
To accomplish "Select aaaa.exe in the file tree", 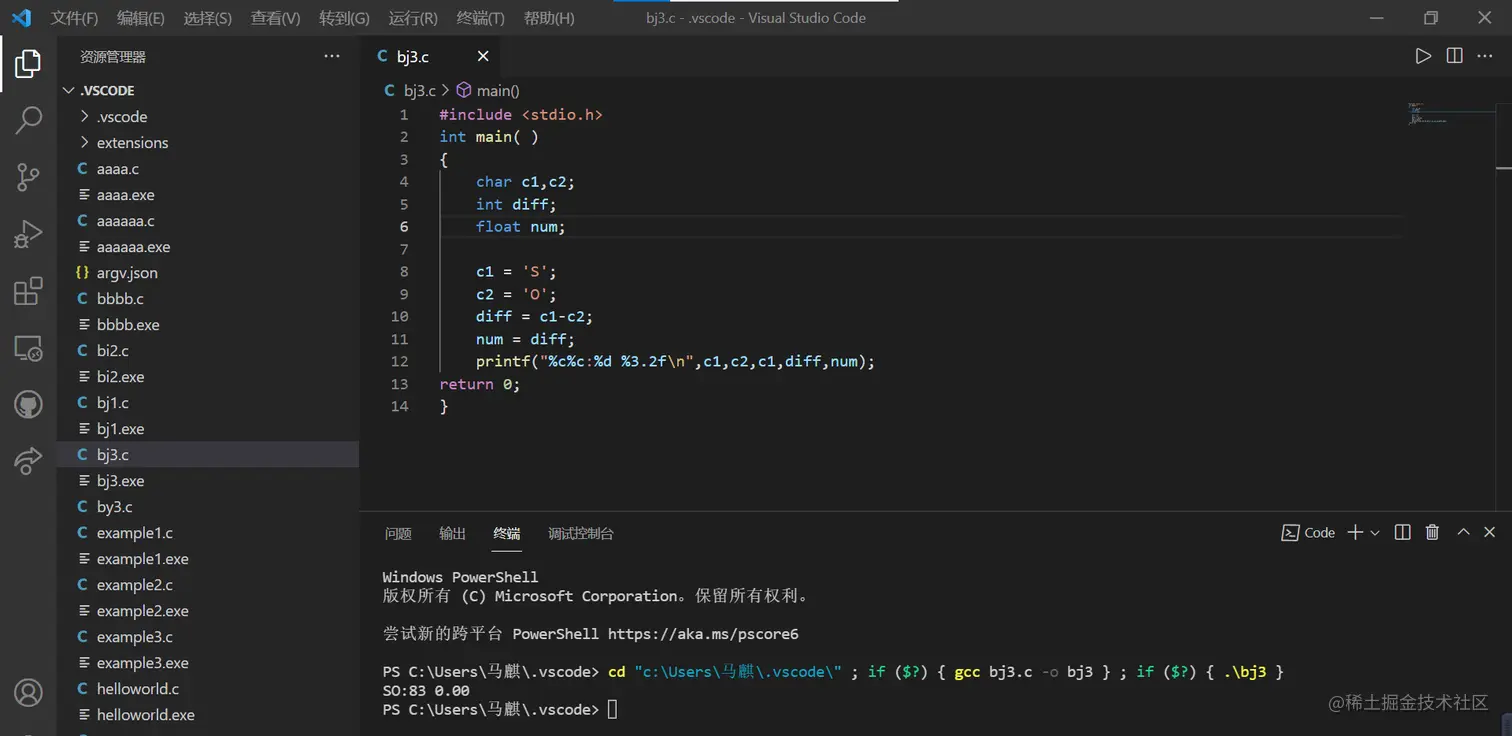I will point(208,194).
